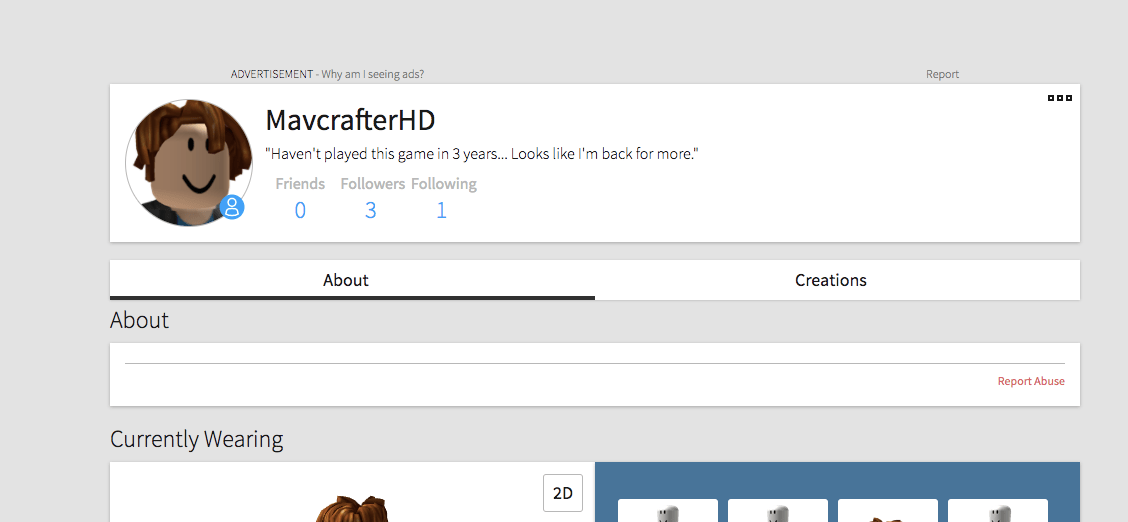Image resolution: width=1128 pixels, height=522 pixels.
Task: Click the Friends label
Action: click(300, 184)
